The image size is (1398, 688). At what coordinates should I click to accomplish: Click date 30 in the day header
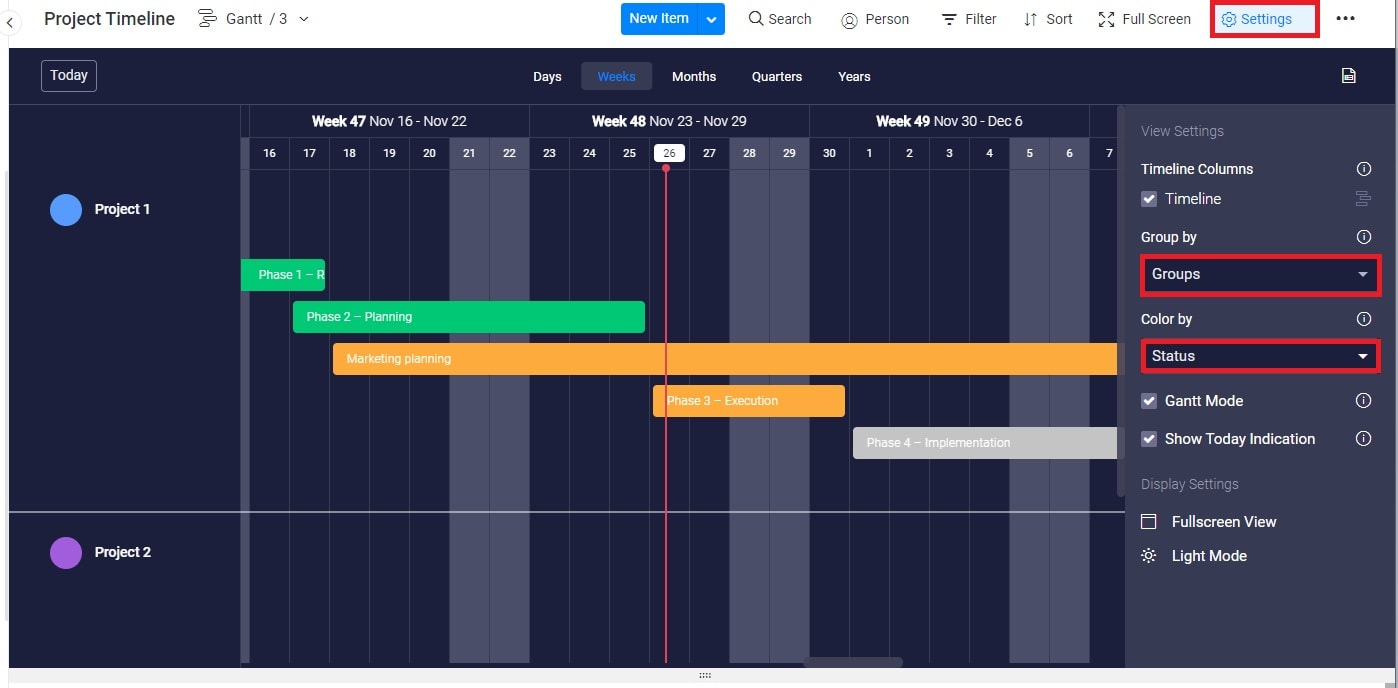tap(829, 153)
